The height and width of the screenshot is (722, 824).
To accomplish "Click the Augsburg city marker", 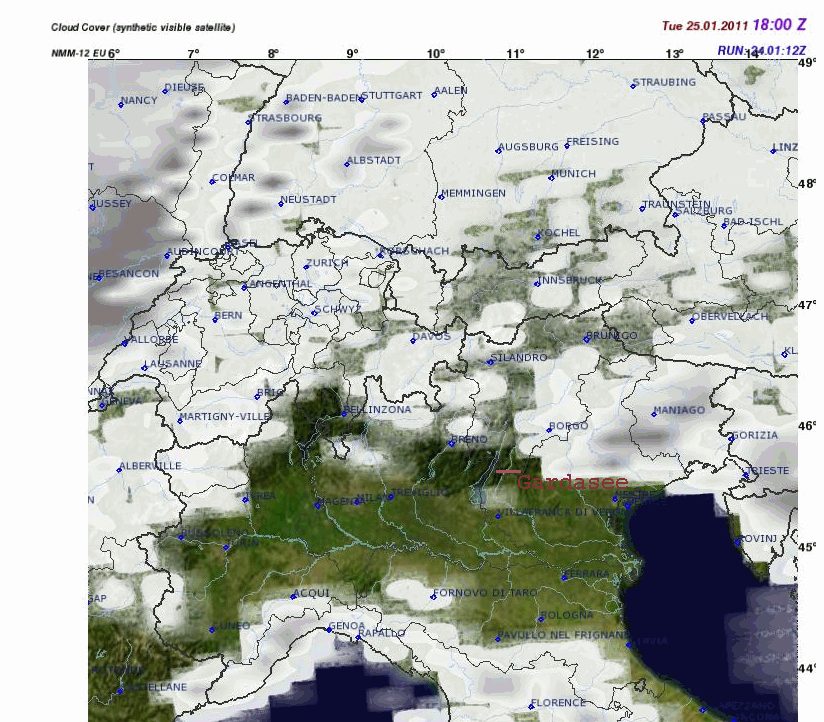I will pyautogui.click(x=497, y=151).
